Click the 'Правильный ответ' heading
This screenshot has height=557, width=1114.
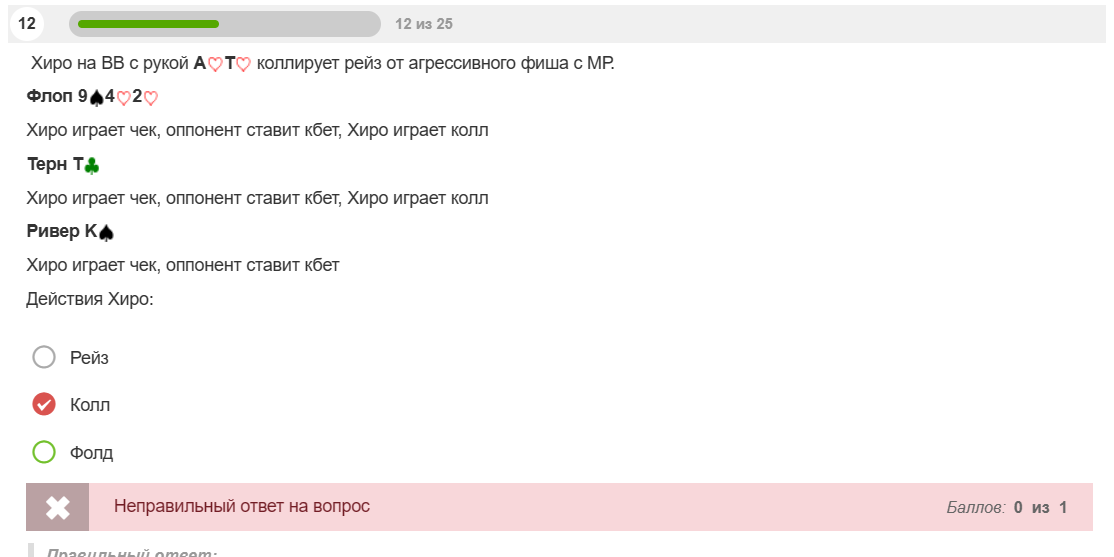point(131,553)
